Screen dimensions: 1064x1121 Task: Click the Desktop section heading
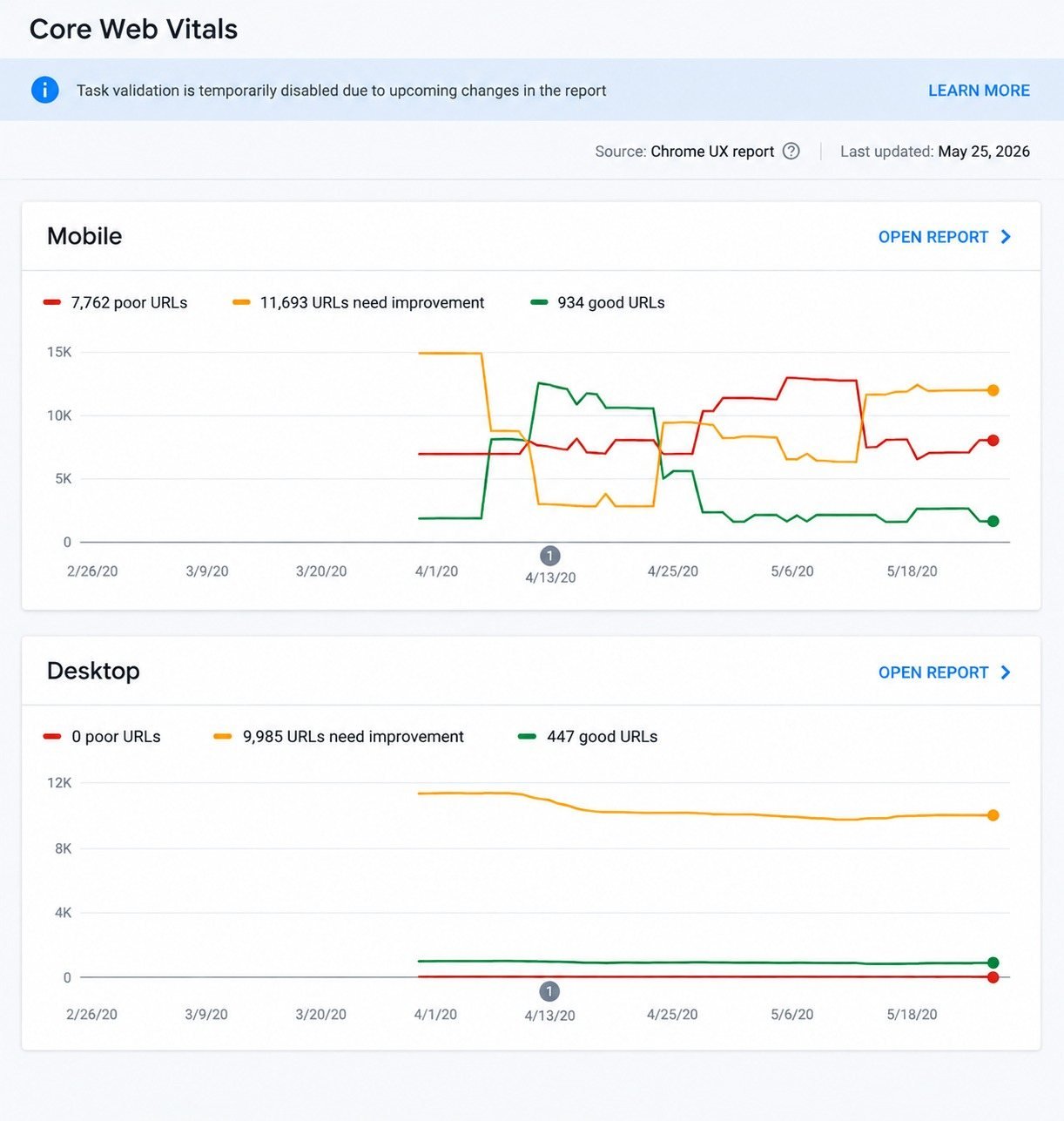[x=93, y=671]
